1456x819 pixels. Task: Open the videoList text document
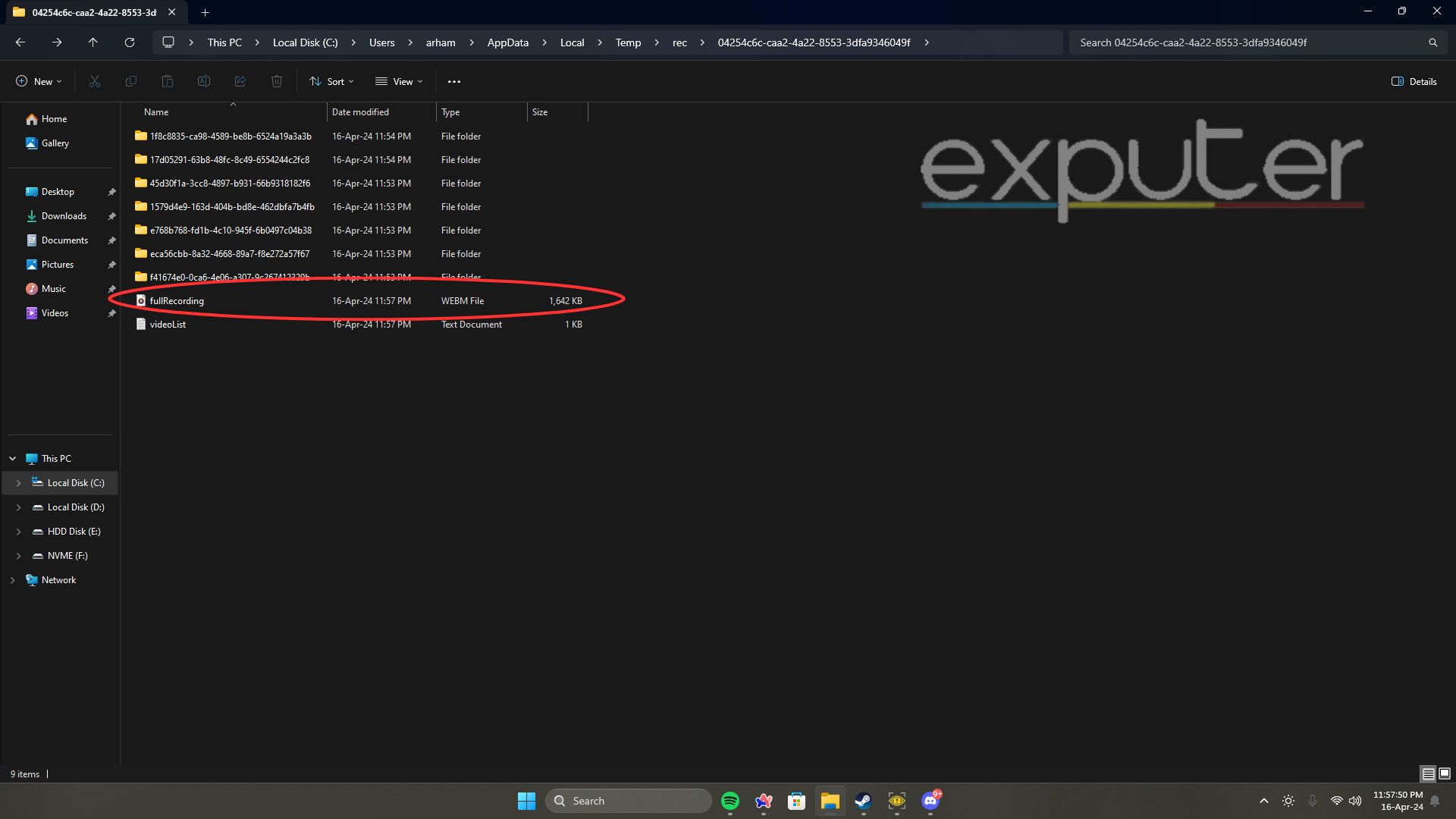(x=167, y=324)
